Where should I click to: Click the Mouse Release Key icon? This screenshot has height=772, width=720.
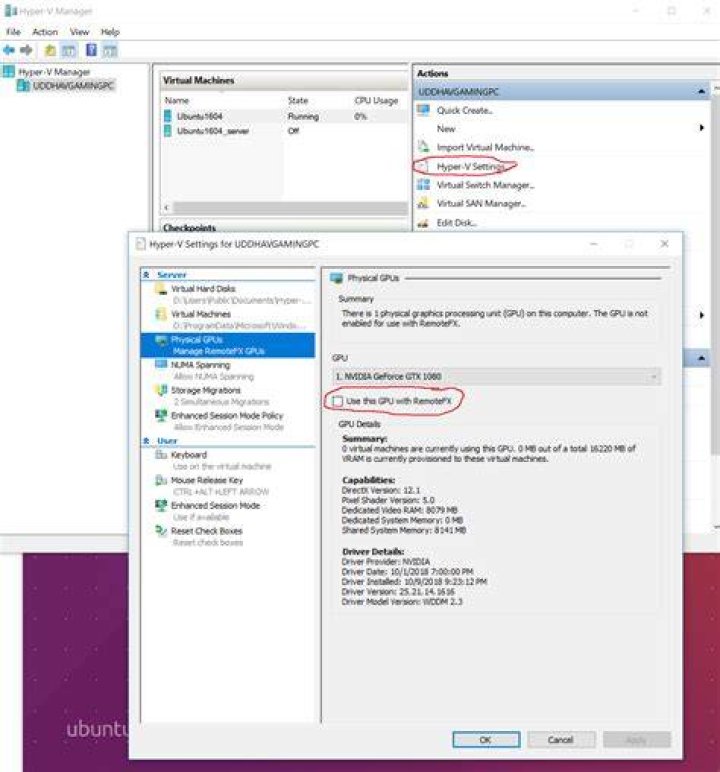161,480
